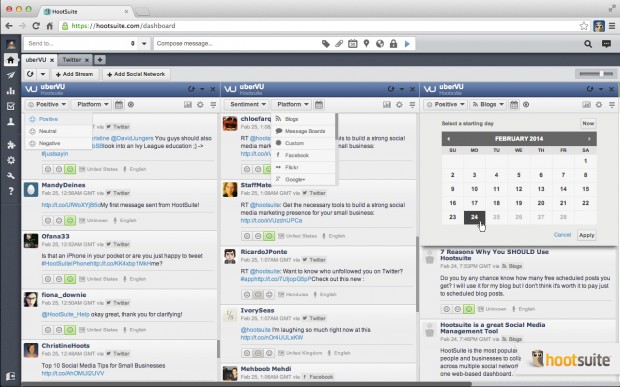This screenshot has width=620, height=387.
Task: Open date calendar icon in first stream toolbar
Action: coord(119,104)
